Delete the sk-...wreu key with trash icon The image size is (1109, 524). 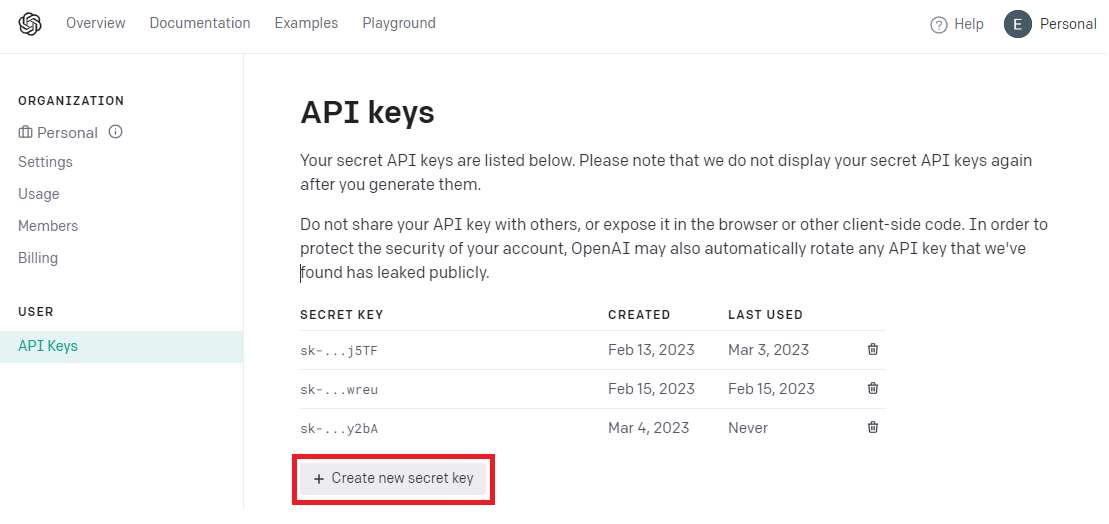873,388
